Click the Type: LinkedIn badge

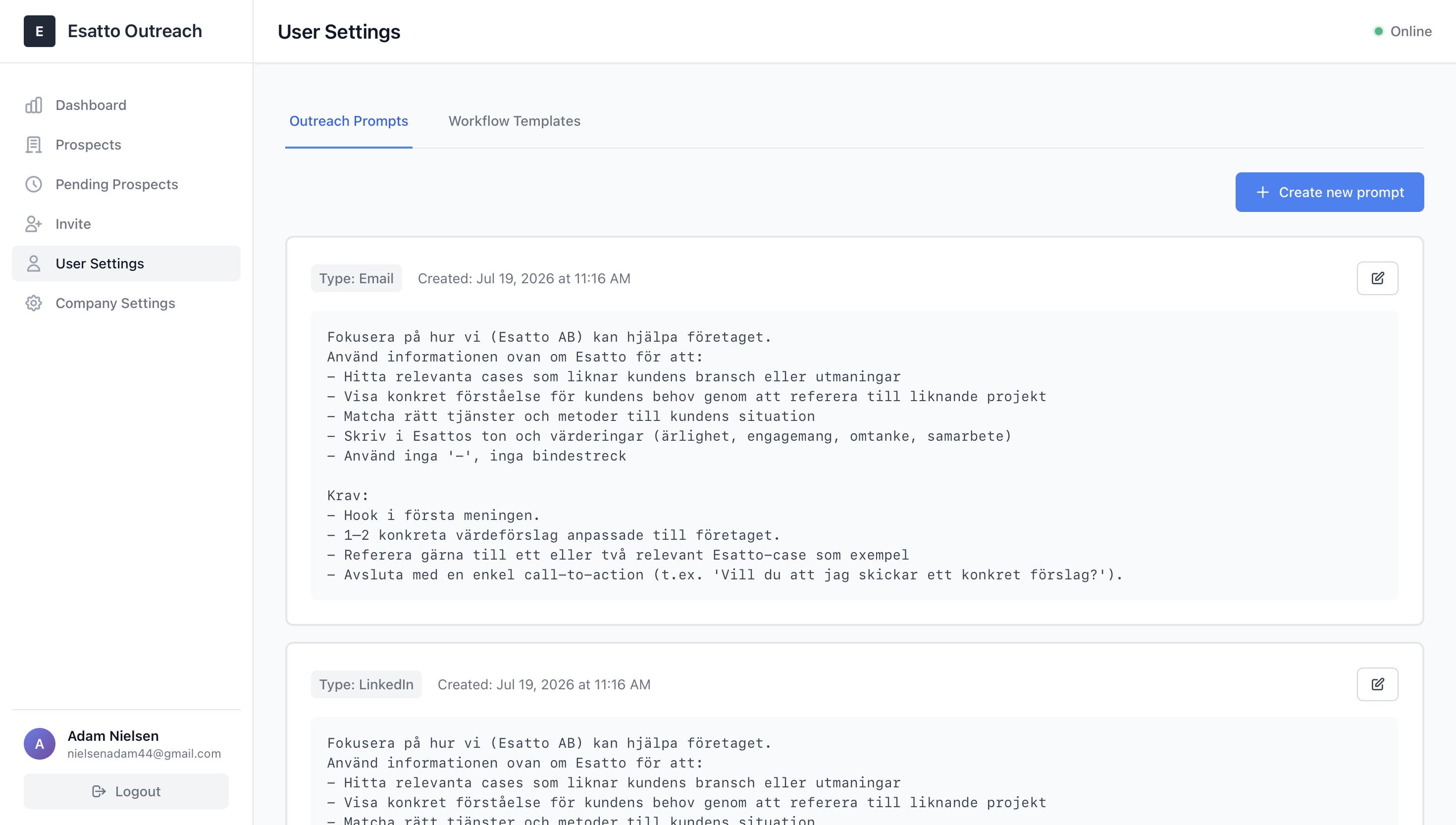pos(366,684)
